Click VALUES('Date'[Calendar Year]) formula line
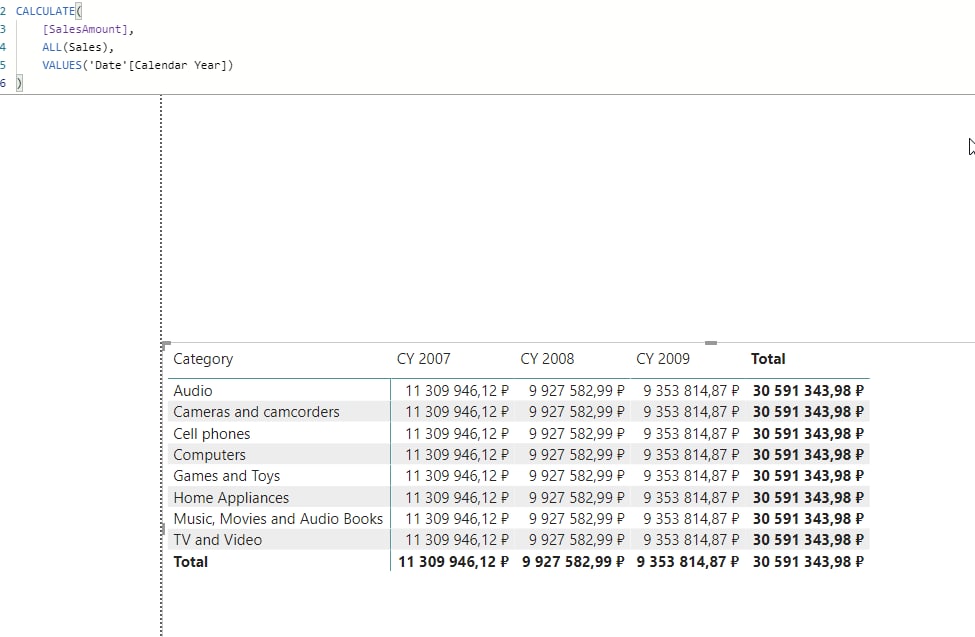This screenshot has width=975, height=637. 137,65
